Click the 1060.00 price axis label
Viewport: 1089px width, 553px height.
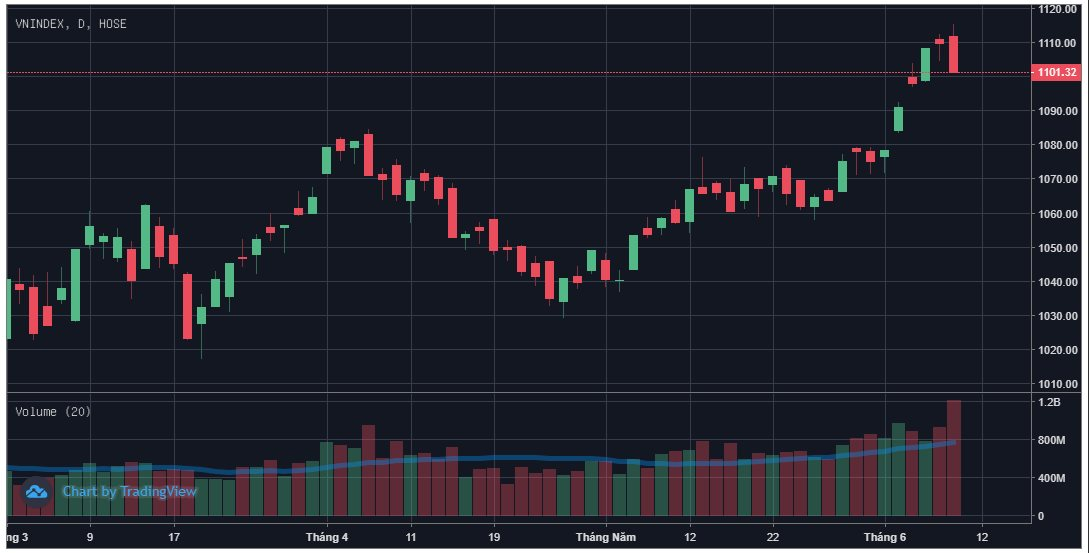tap(1057, 213)
